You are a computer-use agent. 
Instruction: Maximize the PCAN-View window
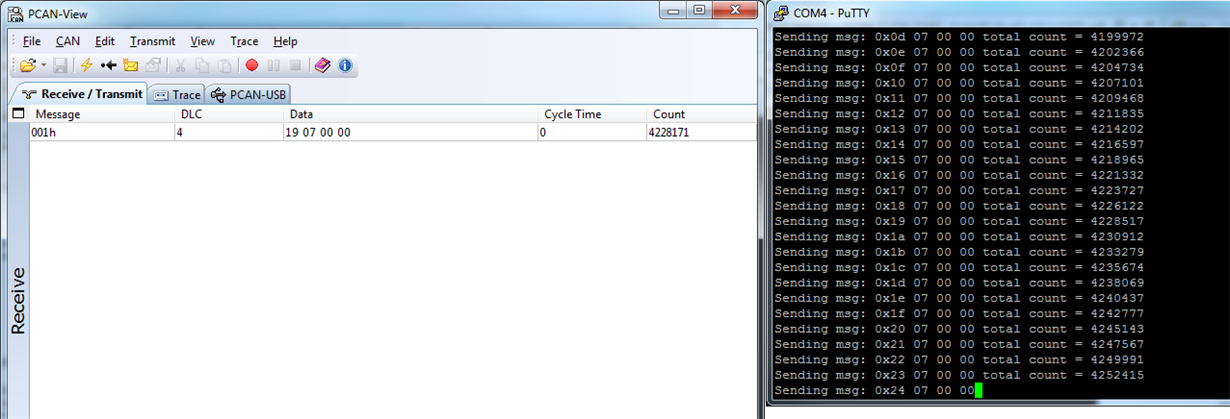click(x=698, y=9)
